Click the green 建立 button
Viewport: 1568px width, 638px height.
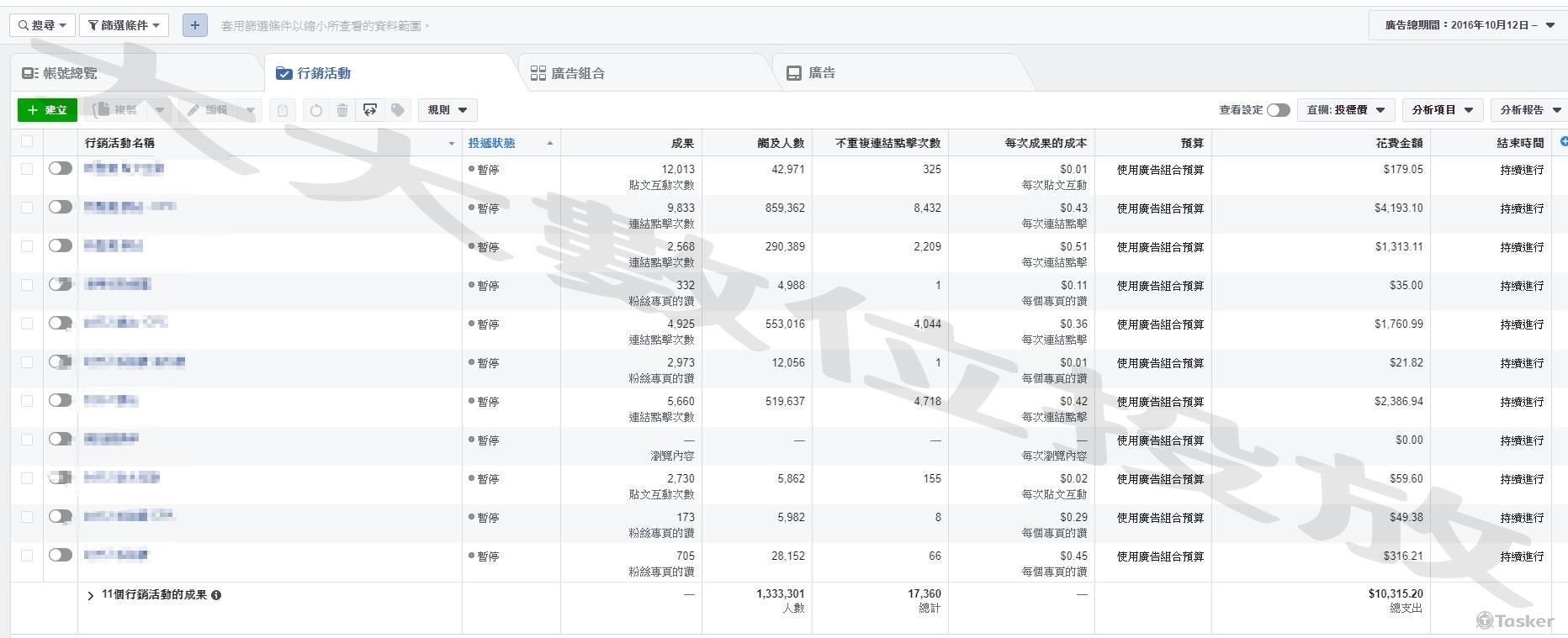[47, 110]
